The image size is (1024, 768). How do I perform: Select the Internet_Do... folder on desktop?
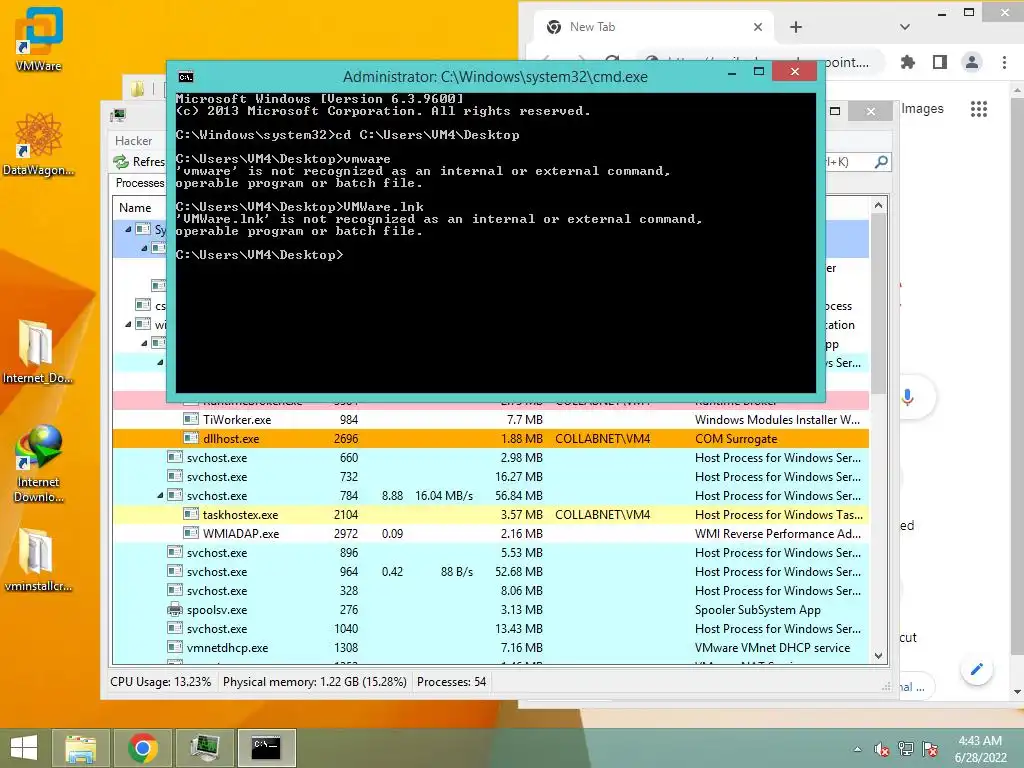pyautogui.click(x=37, y=351)
